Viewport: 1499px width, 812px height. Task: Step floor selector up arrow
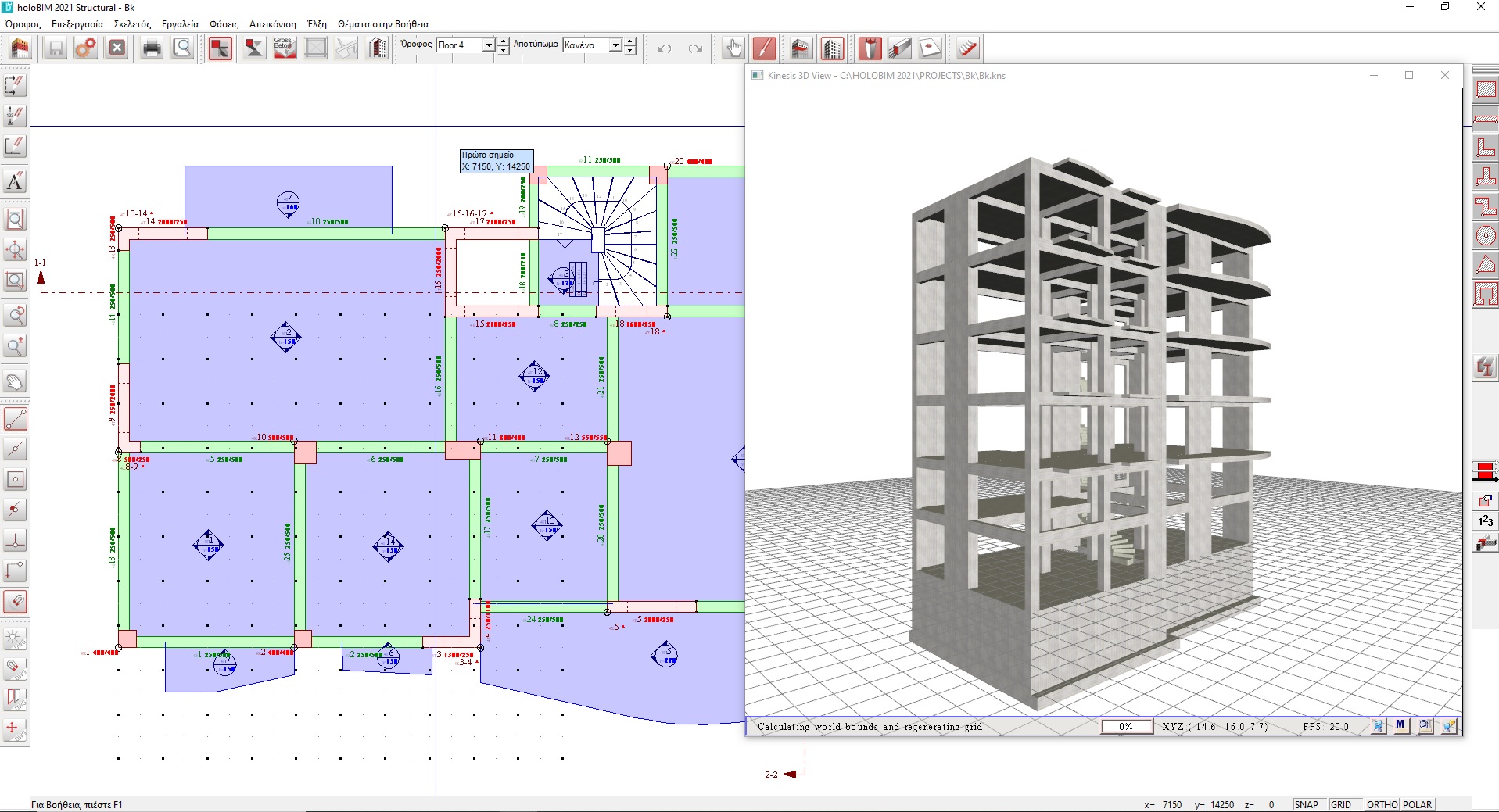click(x=504, y=41)
